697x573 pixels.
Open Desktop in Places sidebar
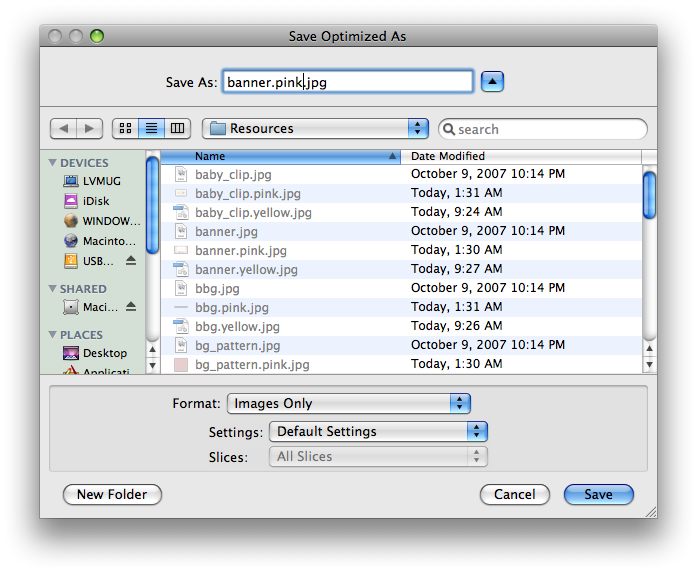[x=104, y=353]
